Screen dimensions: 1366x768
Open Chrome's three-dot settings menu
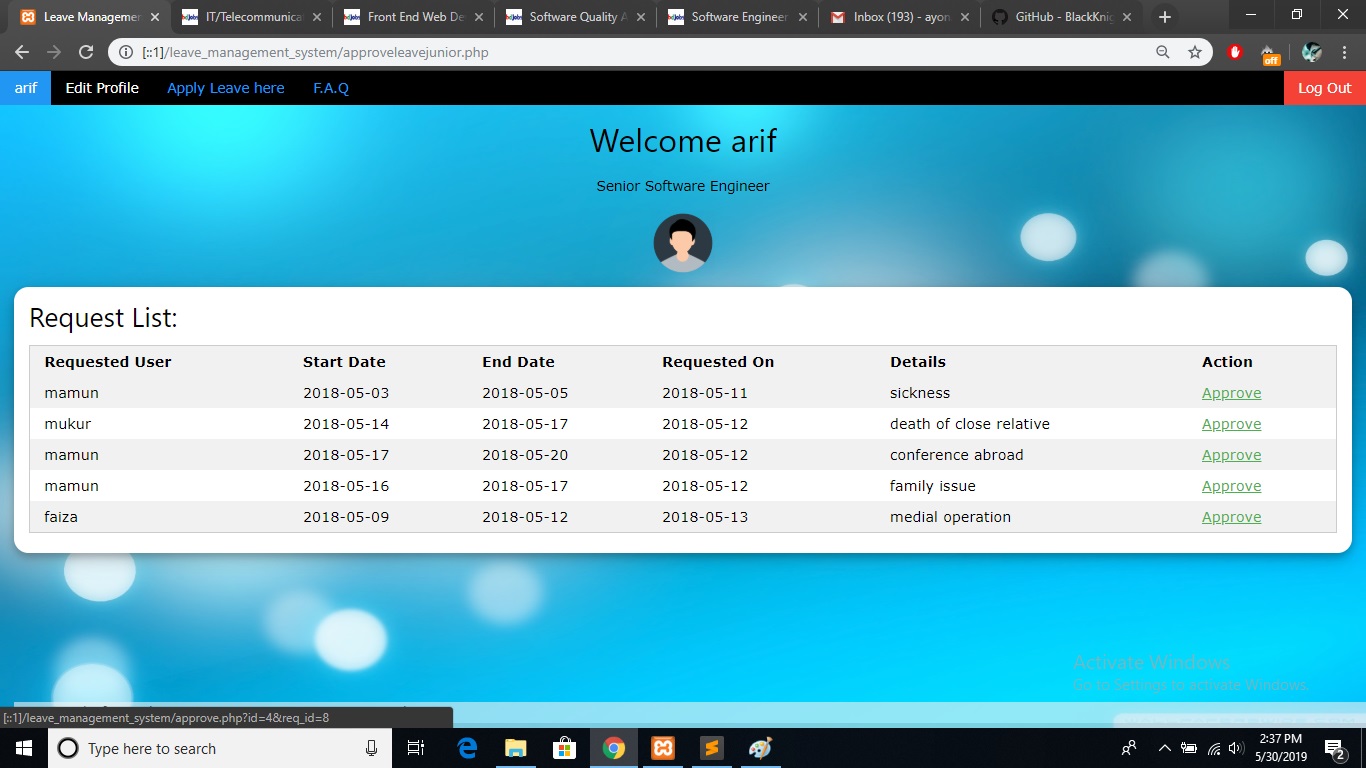[1345, 52]
